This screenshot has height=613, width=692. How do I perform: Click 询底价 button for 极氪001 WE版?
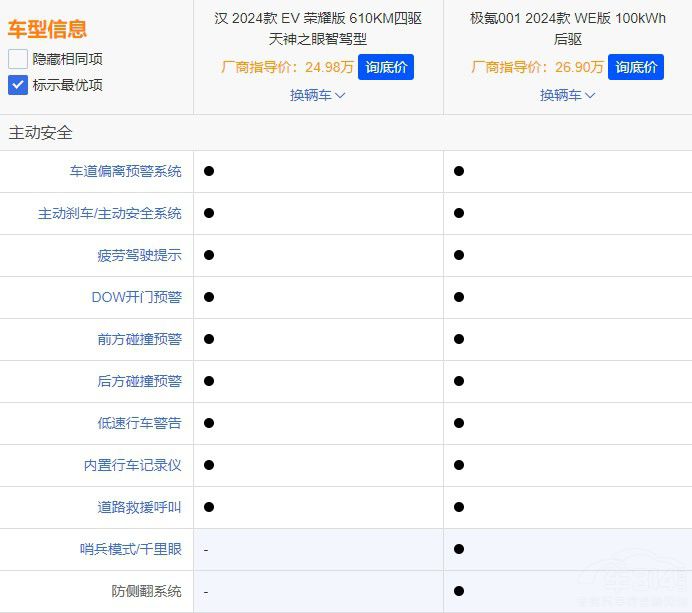[636, 67]
